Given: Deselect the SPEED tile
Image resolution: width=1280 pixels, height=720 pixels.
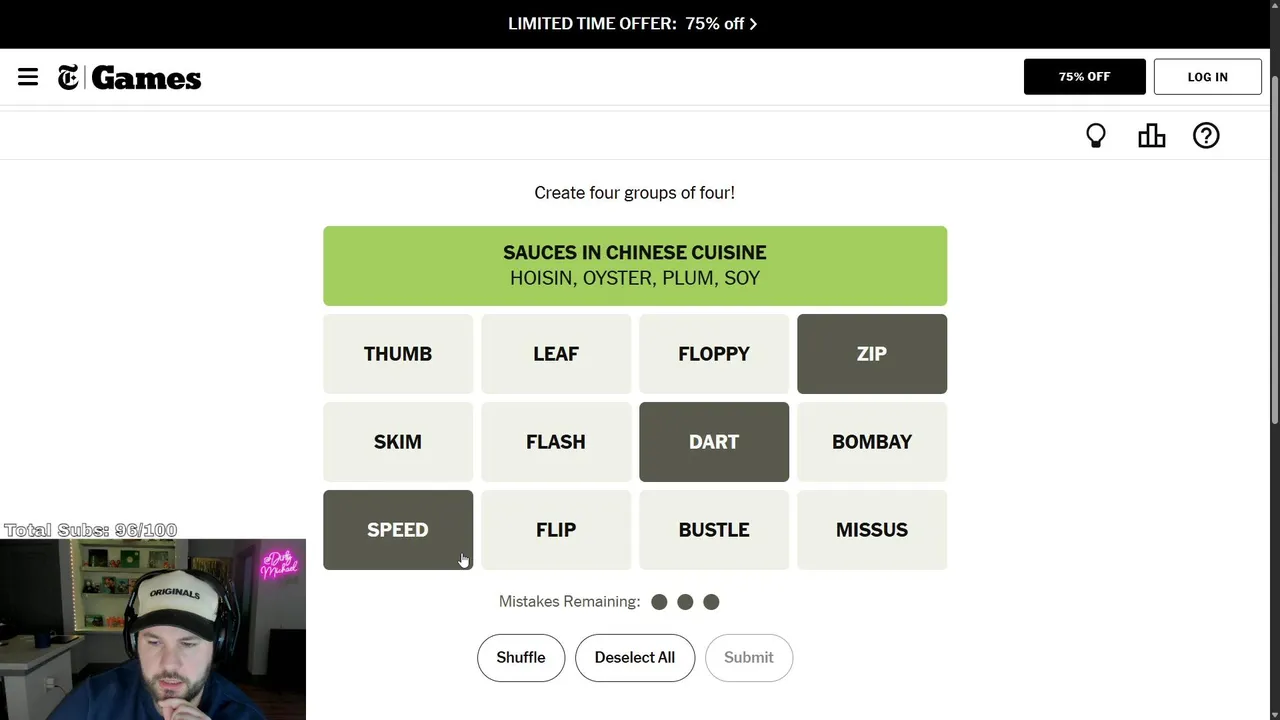Looking at the screenshot, I should (x=397, y=530).
